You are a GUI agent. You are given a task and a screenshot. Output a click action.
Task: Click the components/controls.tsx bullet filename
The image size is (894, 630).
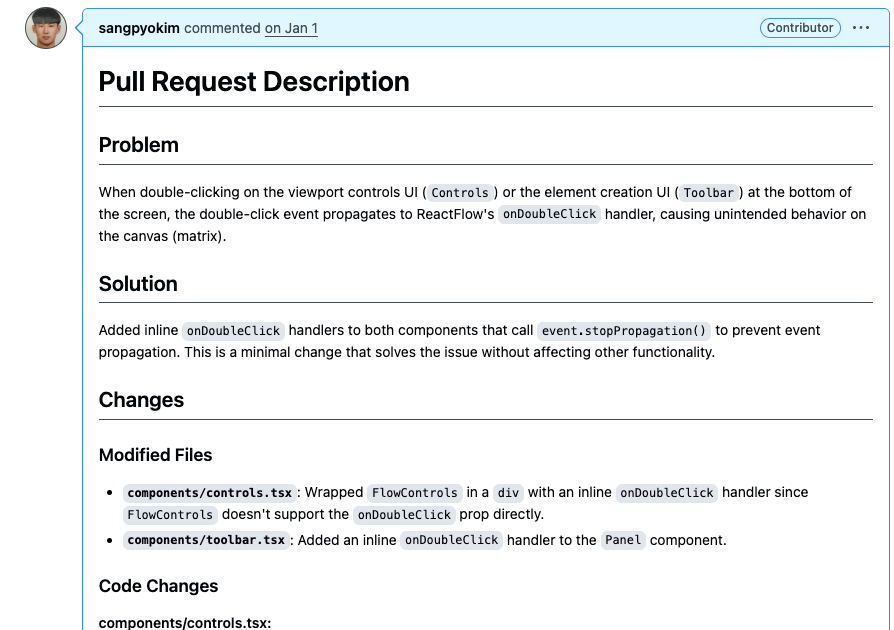210,493
